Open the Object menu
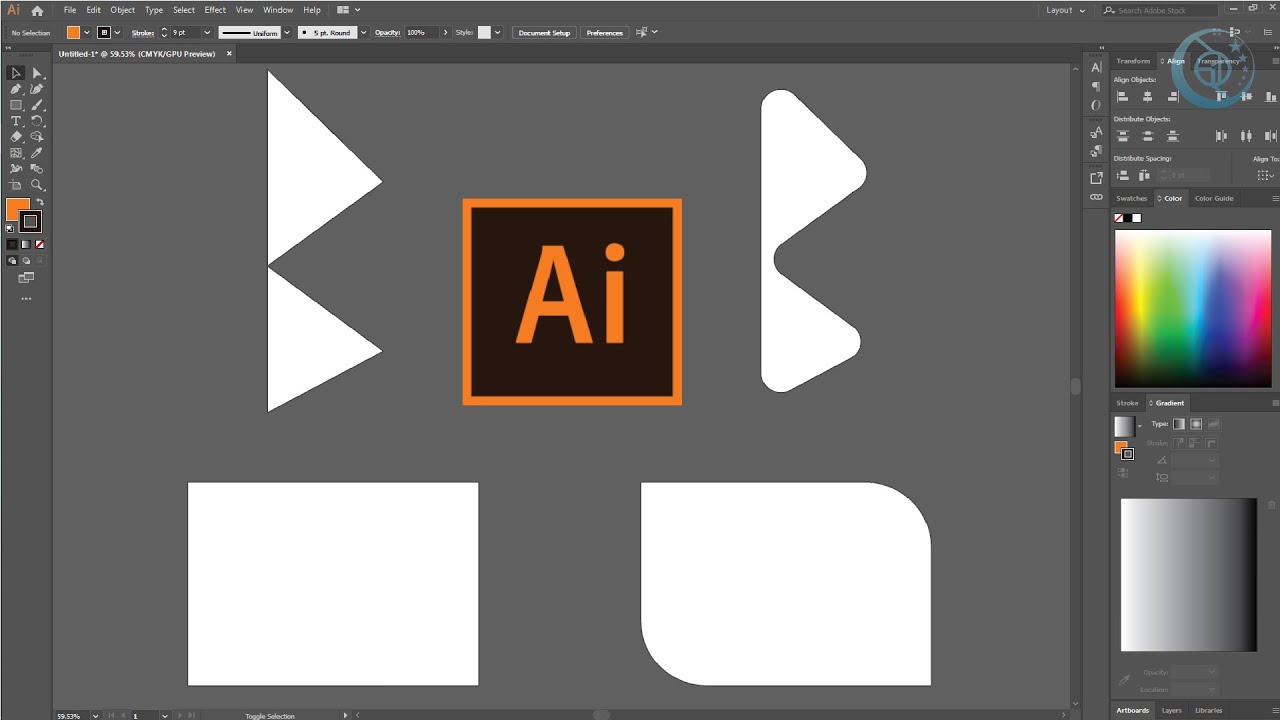Image resolution: width=1280 pixels, height=720 pixels. 123,10
